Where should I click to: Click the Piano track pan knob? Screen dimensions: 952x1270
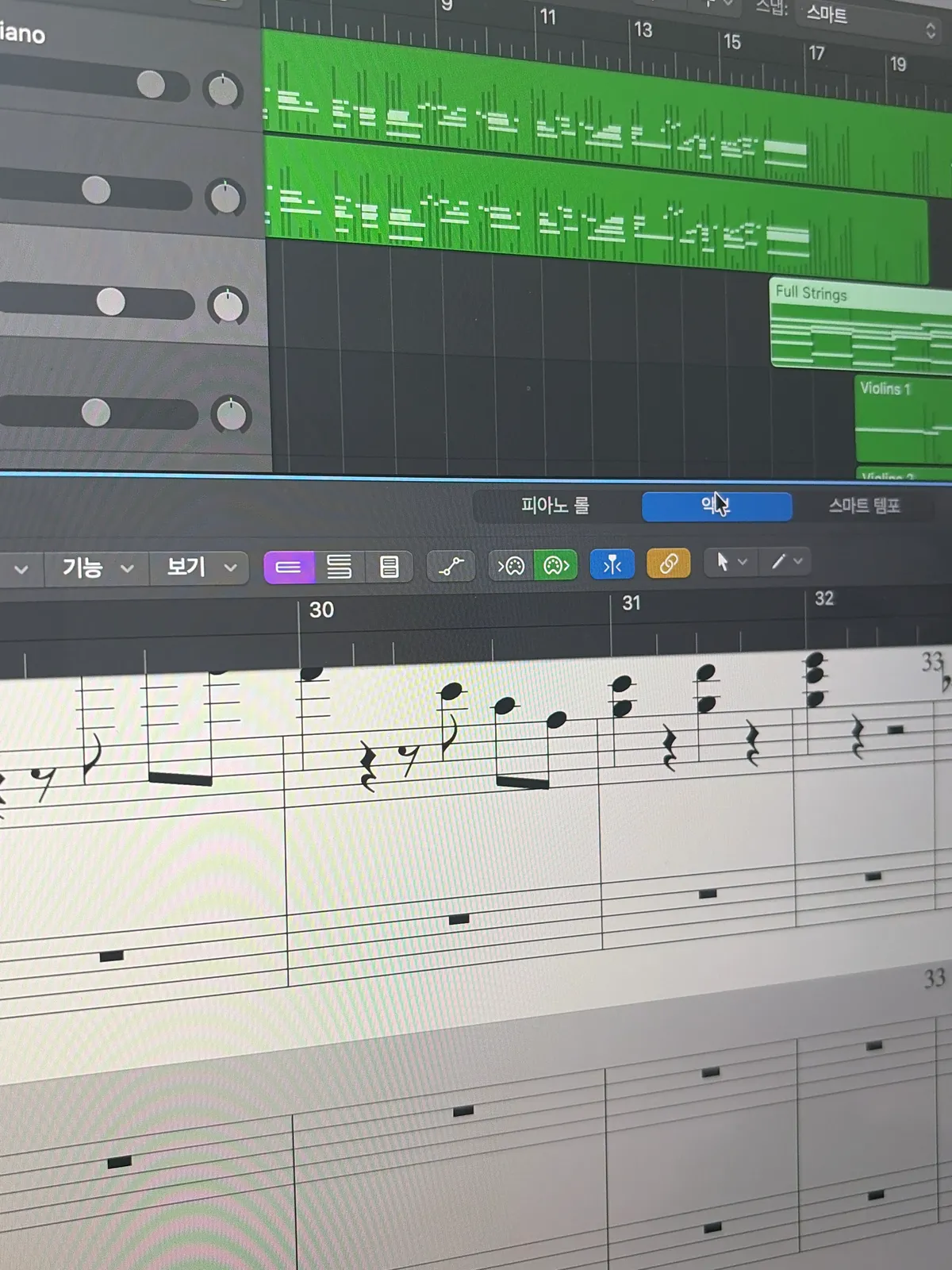click(223, 90)
